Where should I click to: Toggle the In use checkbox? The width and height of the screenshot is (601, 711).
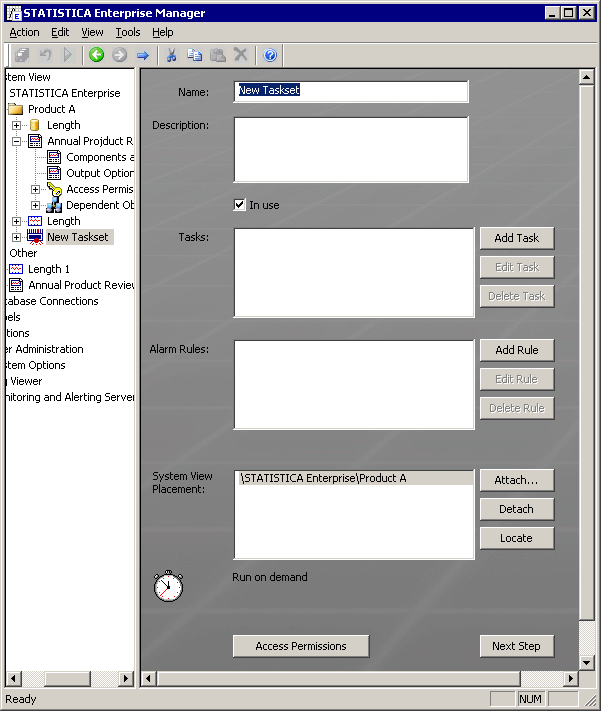(x=239, y=205)
